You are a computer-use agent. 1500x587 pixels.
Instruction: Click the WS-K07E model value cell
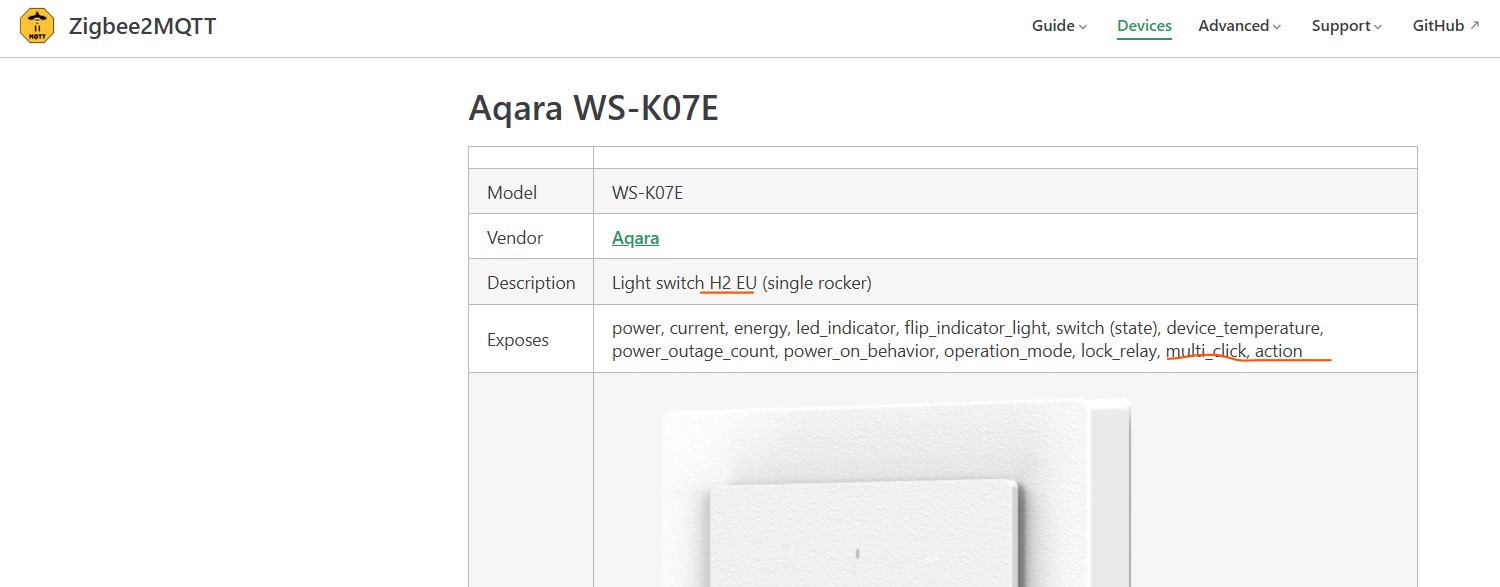click(x=647, y=193)
